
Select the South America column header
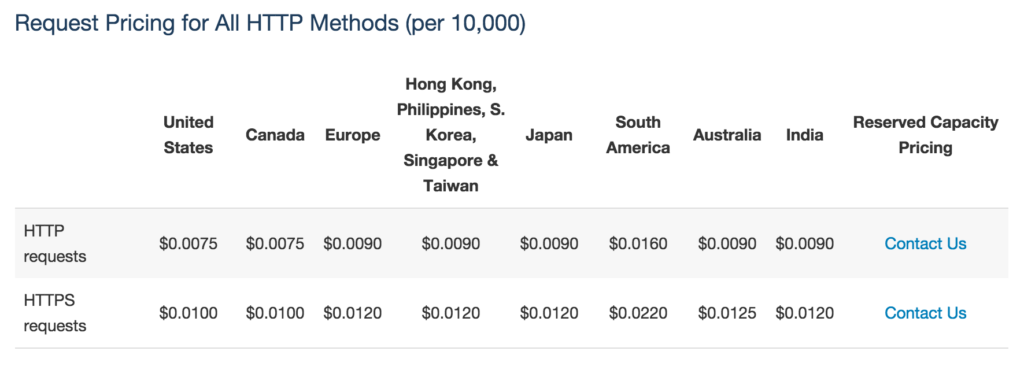point(638,135)
